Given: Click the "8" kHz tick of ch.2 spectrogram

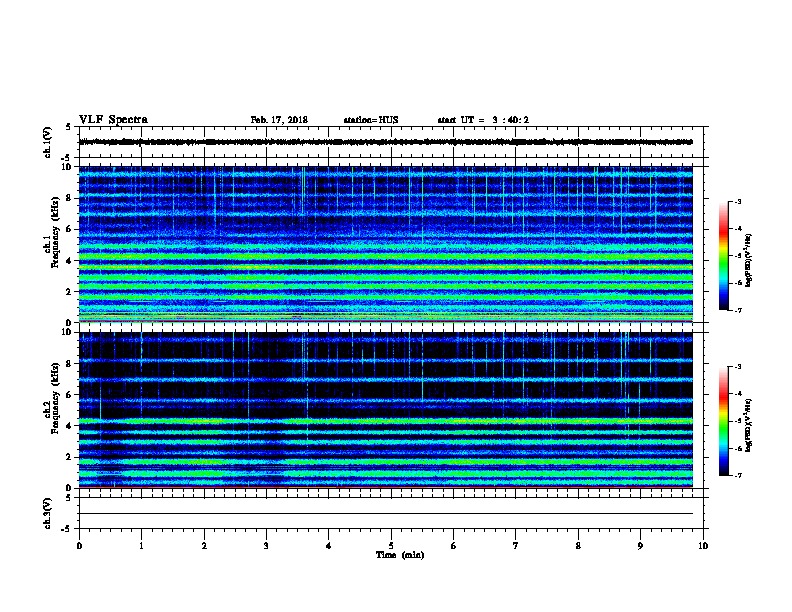Looking at the screenshot, I should coord(69,364).
